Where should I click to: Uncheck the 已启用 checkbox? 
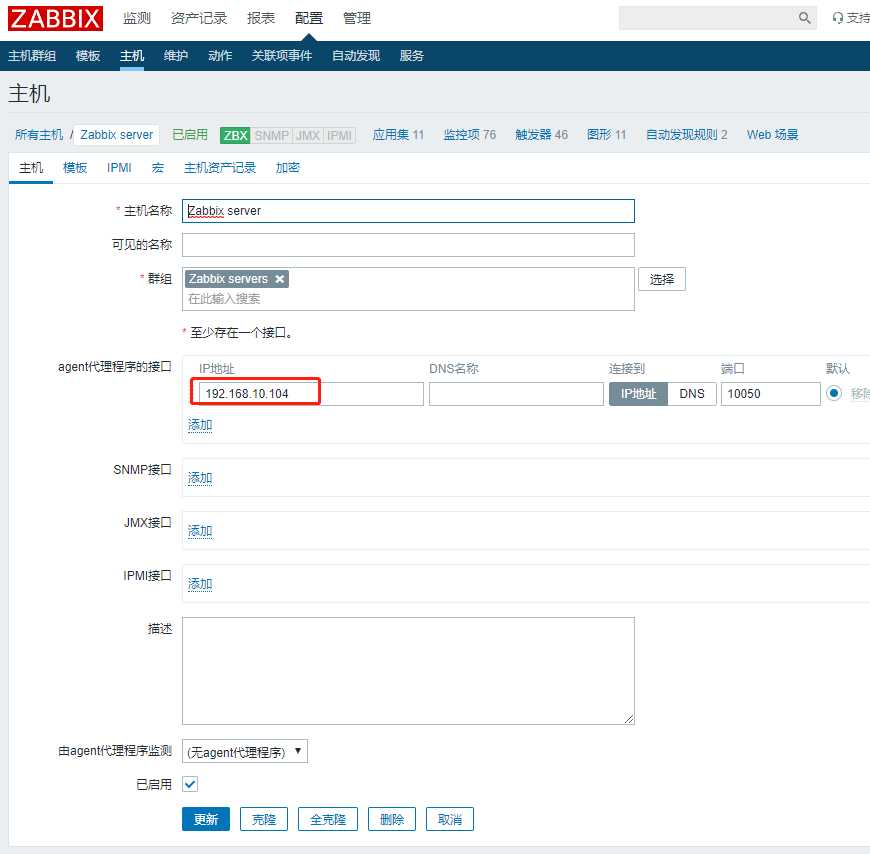click(189, 784)
